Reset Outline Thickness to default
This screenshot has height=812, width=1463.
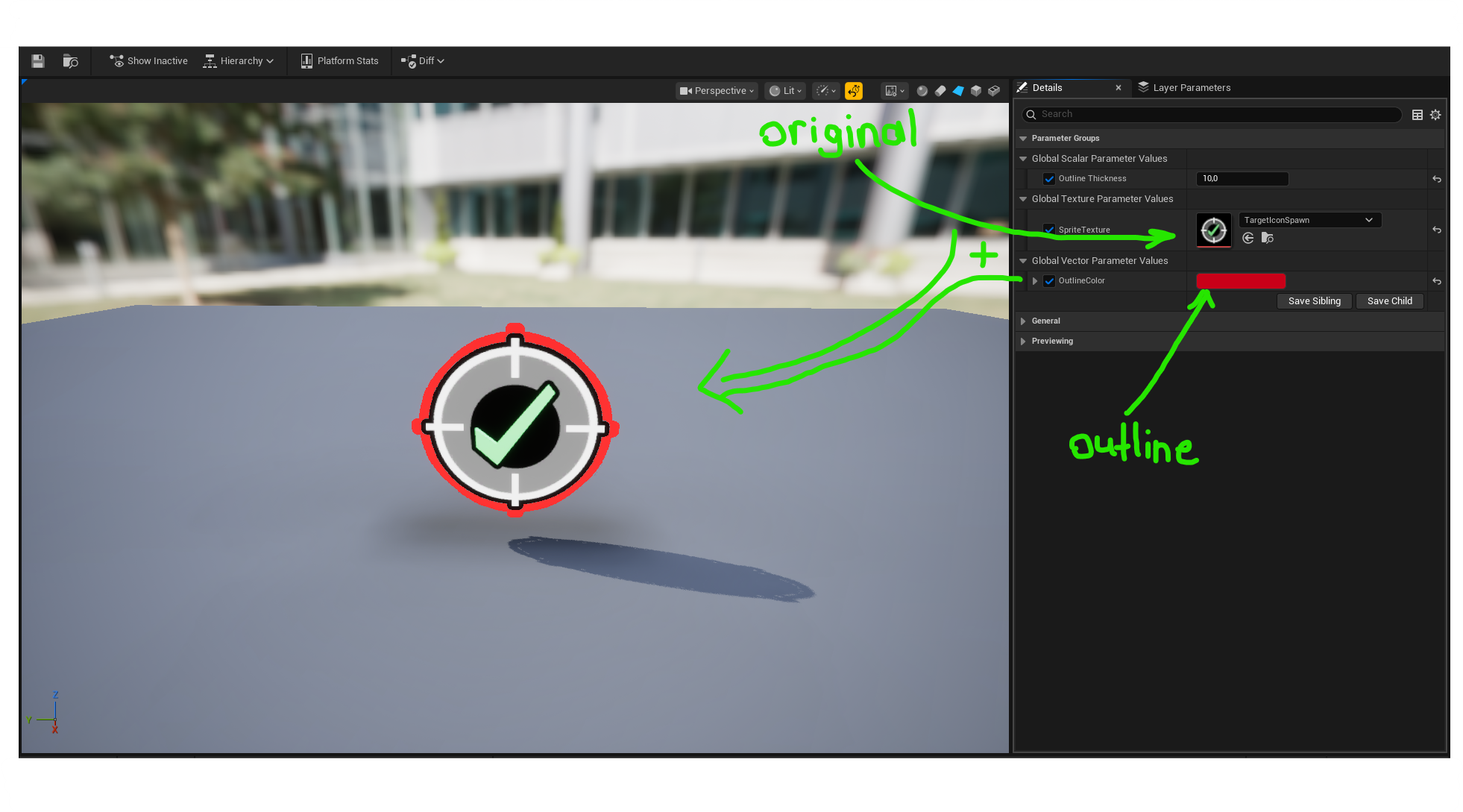(1437, 179)
